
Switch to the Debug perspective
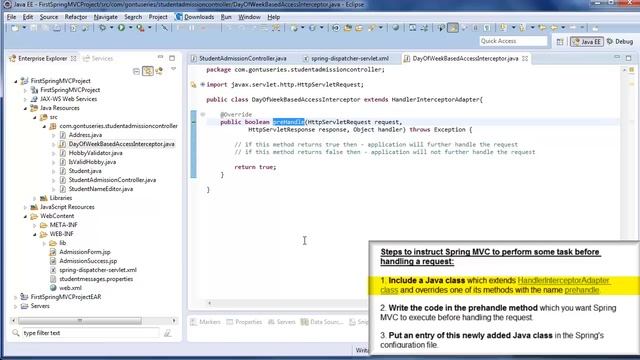[x=620, y=42]
